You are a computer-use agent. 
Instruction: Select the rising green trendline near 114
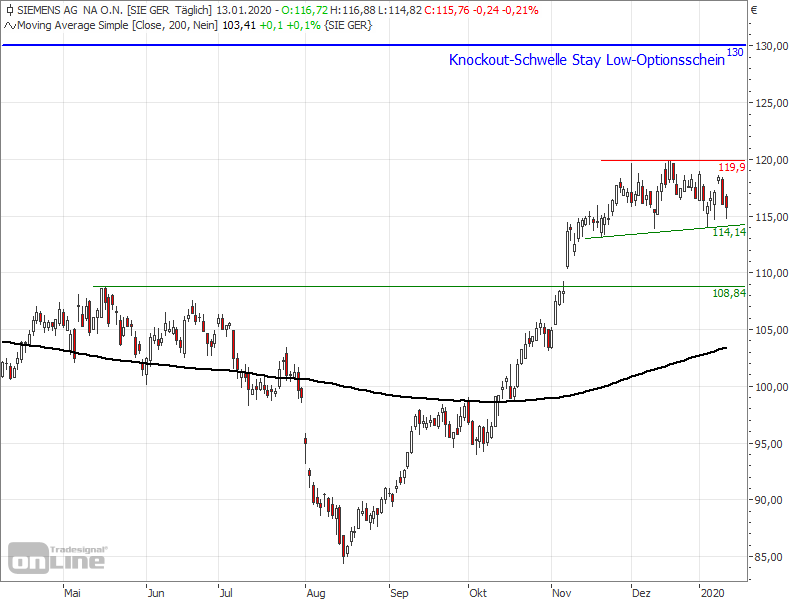[665, 232]
